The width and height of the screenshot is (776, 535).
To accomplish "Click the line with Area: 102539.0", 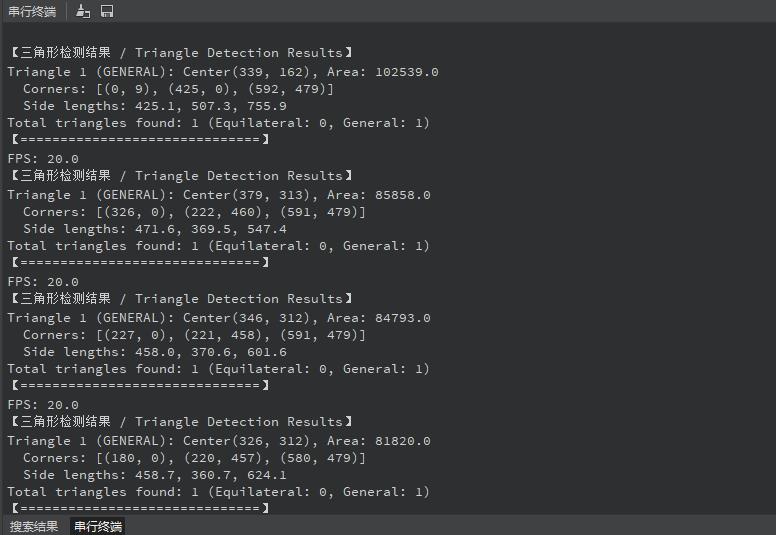I will [222, 72].
